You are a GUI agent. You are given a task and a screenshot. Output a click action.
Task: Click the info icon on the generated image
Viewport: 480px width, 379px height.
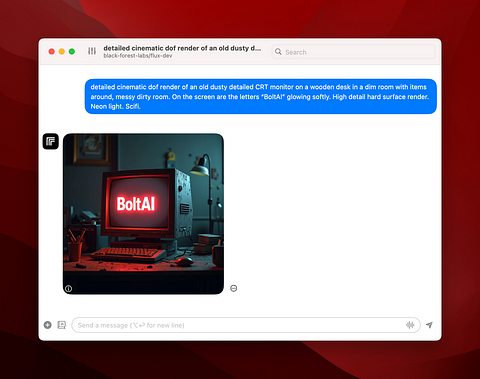68,289
